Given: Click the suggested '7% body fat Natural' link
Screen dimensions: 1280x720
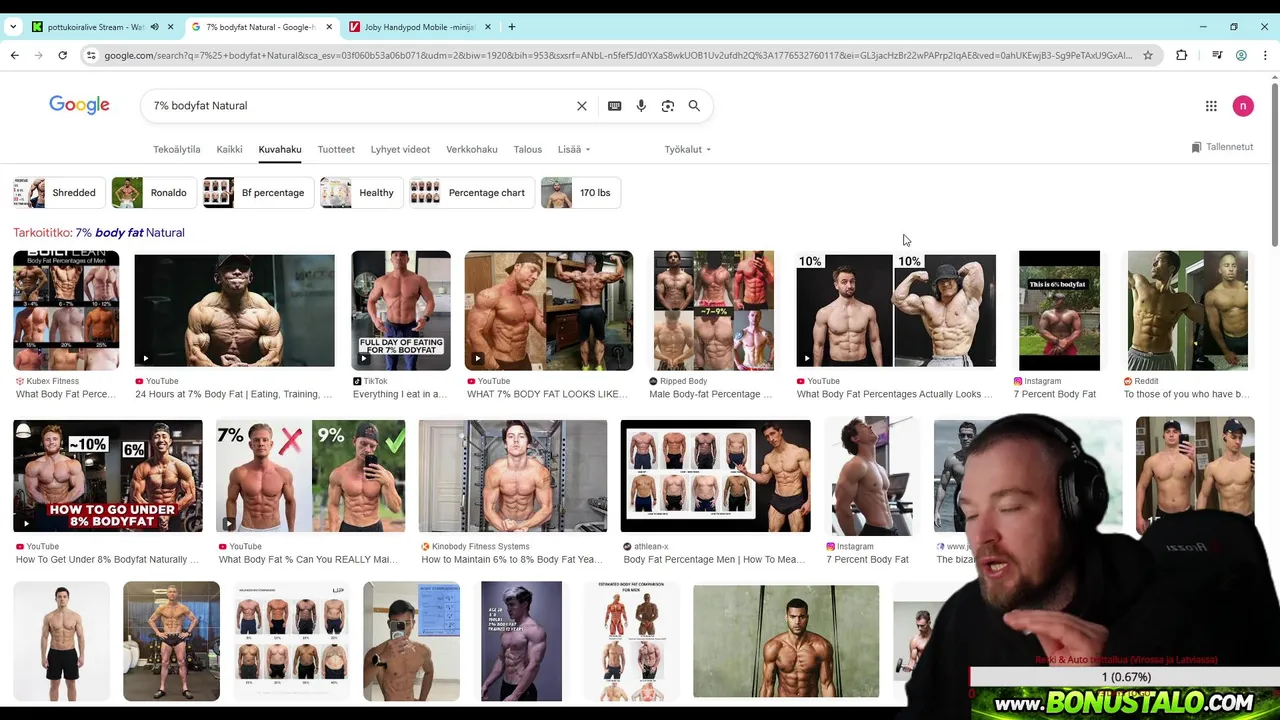Looking at the screenshot, I should point(130,233).
